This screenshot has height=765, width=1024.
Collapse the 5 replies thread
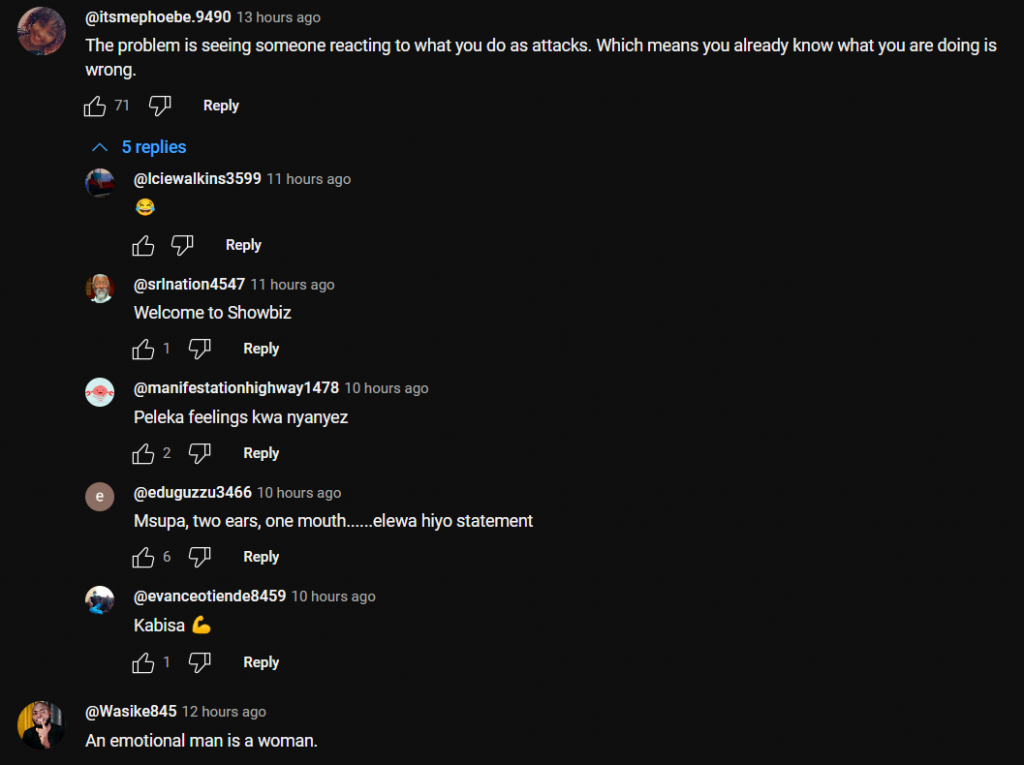tap(139, 147)
